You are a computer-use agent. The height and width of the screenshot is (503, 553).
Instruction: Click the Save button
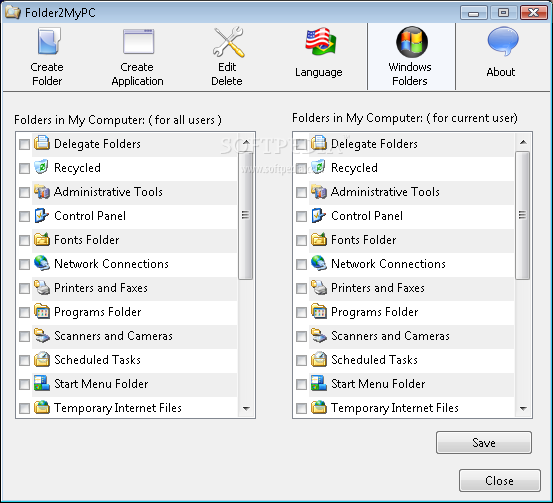pos(484,442)
